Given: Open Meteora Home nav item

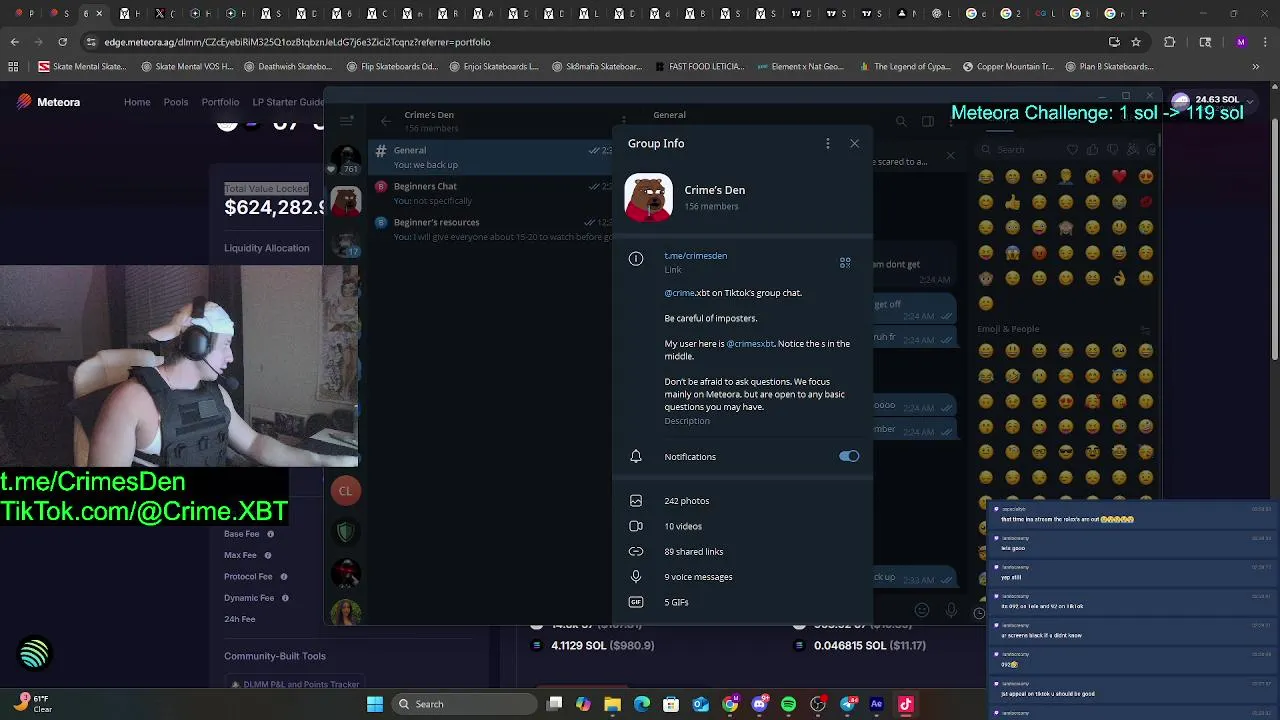Looking at the screenshot, I should click(x=137, y=102).
